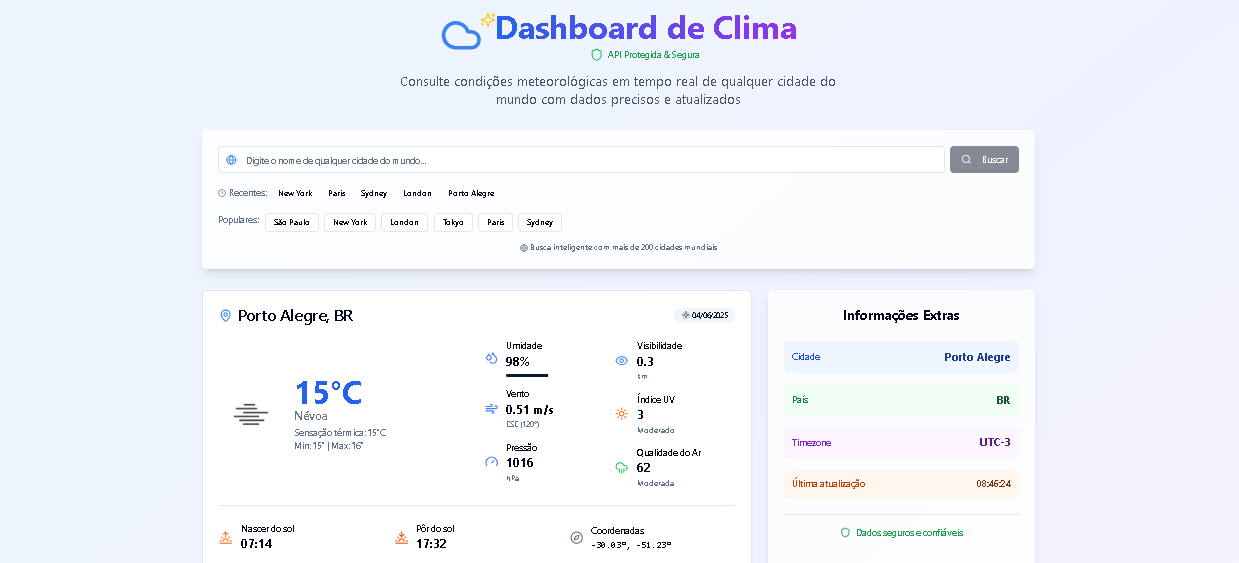This screenshot has width=1239, height=563.
Task: Click the location pin icon beside Porto Alegre, BR
Action: 225,316
